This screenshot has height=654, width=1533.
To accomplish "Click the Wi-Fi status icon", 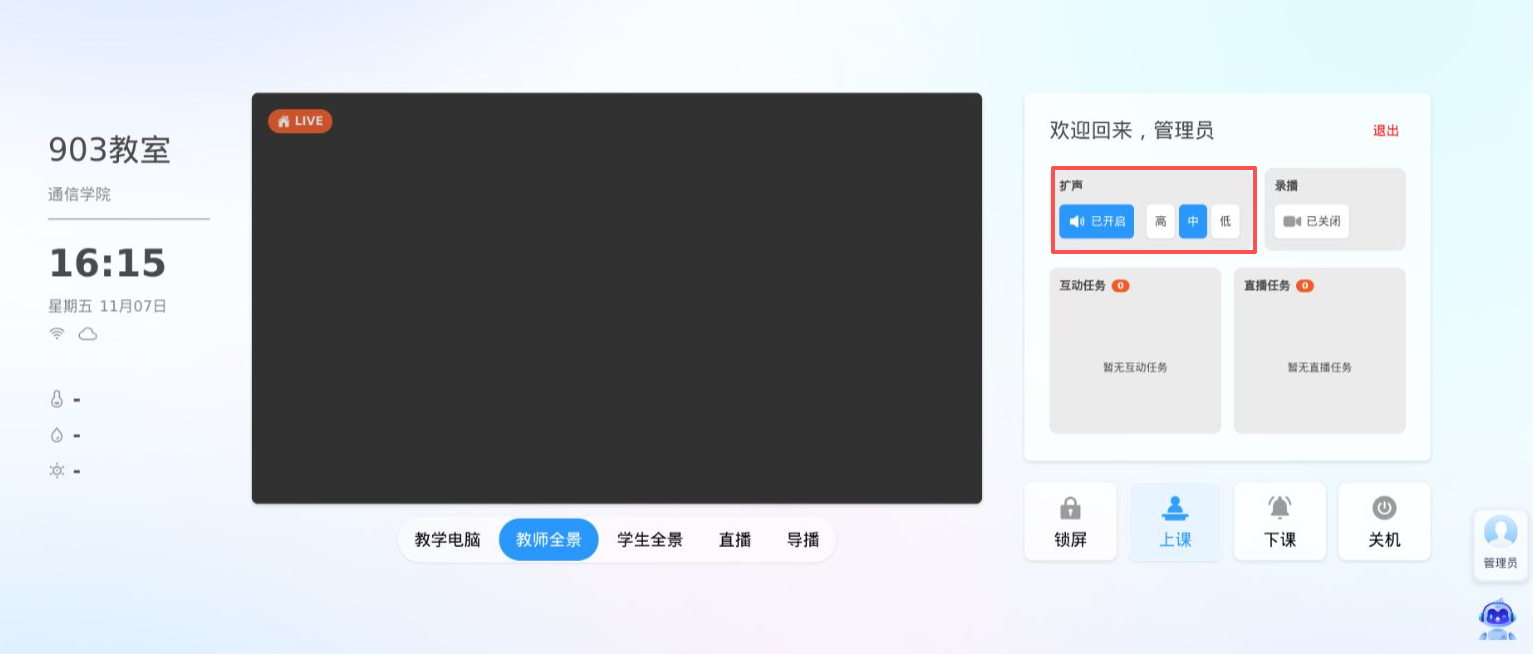I will pos(58,334).
